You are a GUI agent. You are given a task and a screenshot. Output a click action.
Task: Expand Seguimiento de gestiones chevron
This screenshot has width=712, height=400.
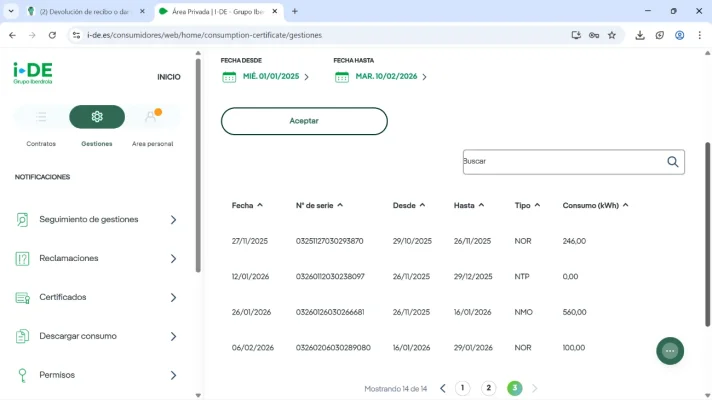click(x=173, y=220)
